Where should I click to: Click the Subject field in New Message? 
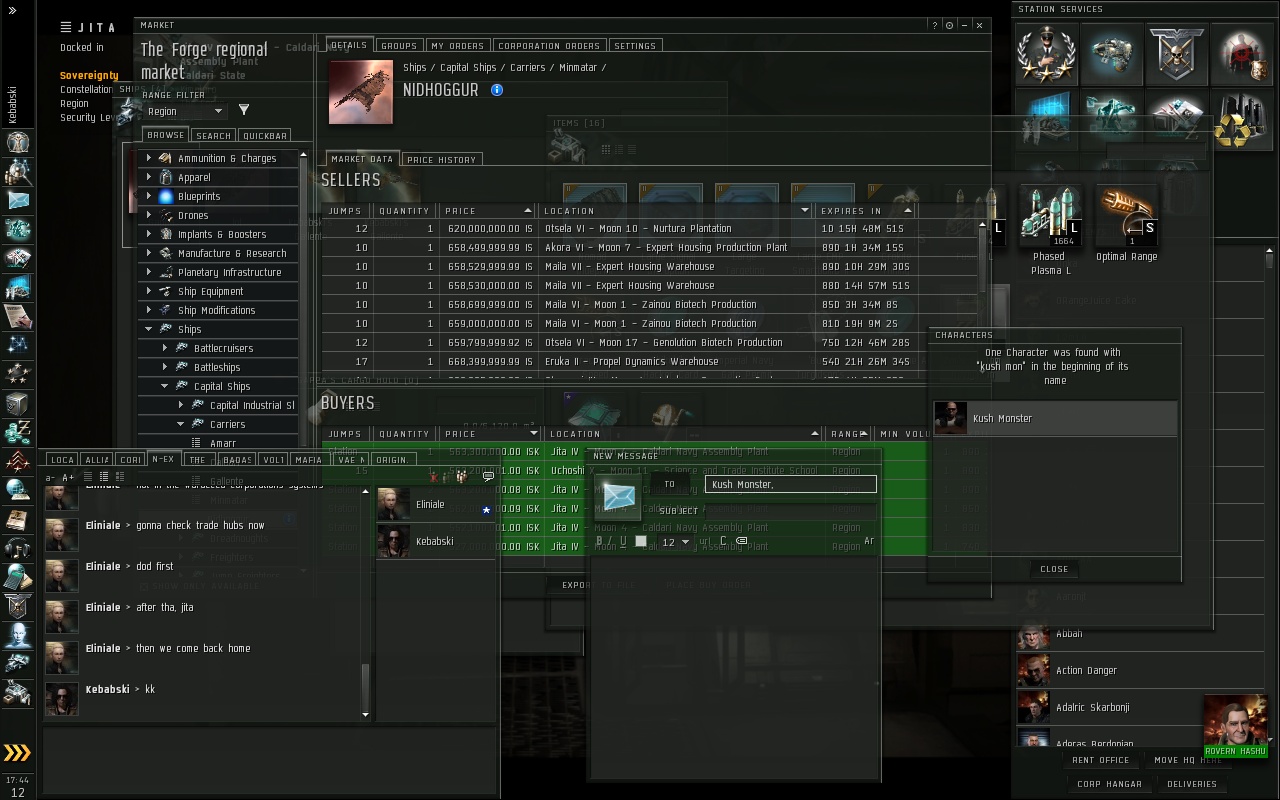pyautogui.click(x=790, y=511)
